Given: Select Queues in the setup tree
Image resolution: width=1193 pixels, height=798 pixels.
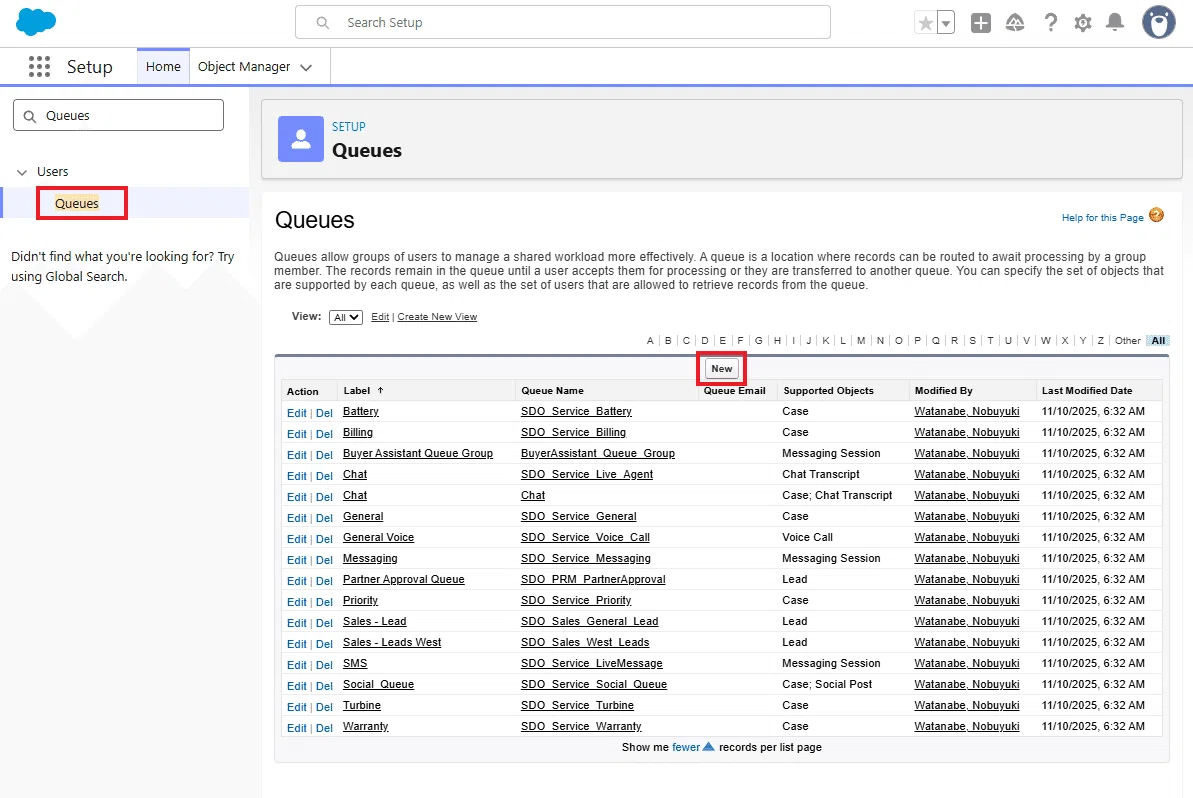Looking at the screenshot, I should point(77,203).
